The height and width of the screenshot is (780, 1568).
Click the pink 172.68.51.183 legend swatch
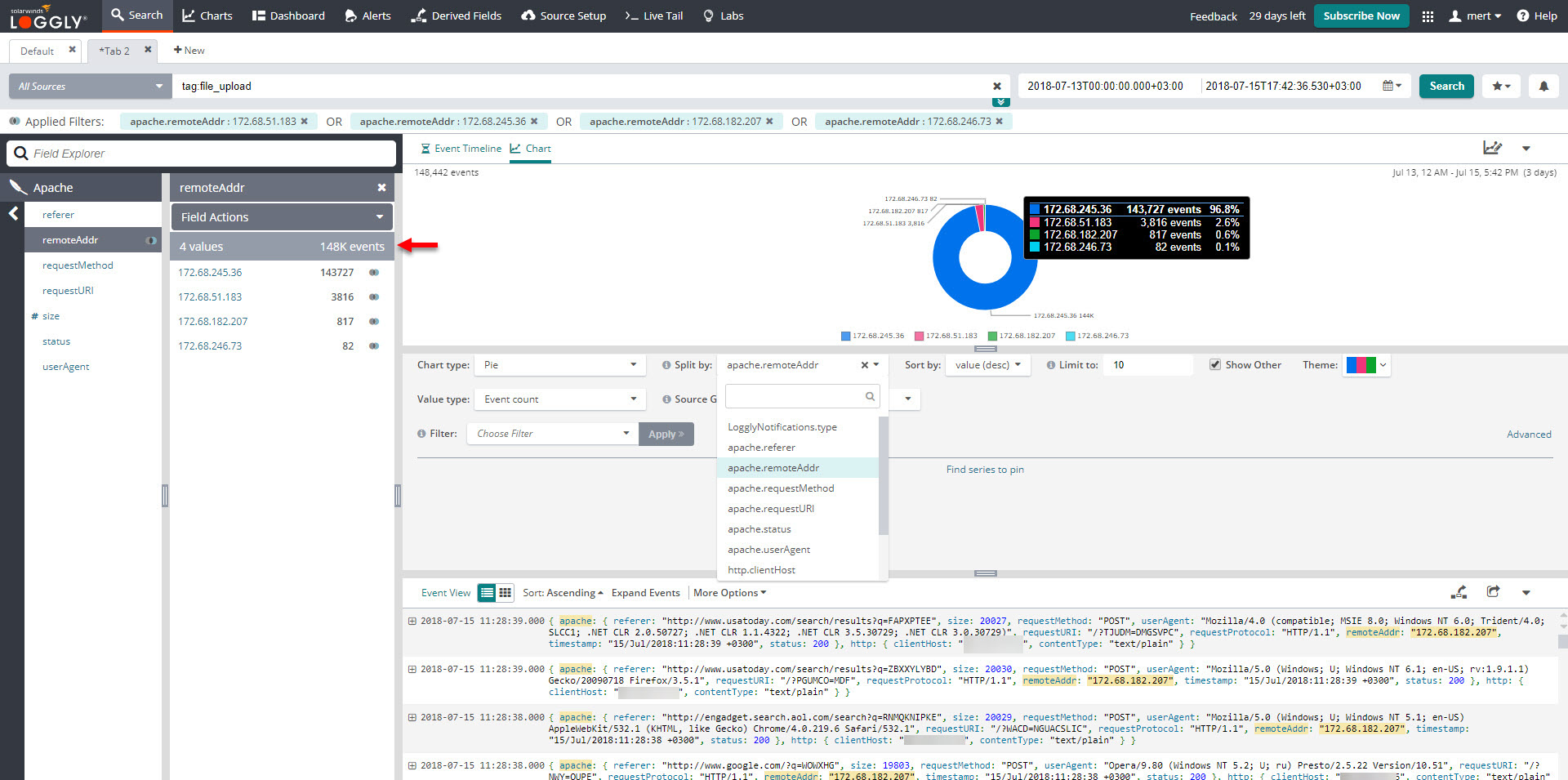(920, 336)
